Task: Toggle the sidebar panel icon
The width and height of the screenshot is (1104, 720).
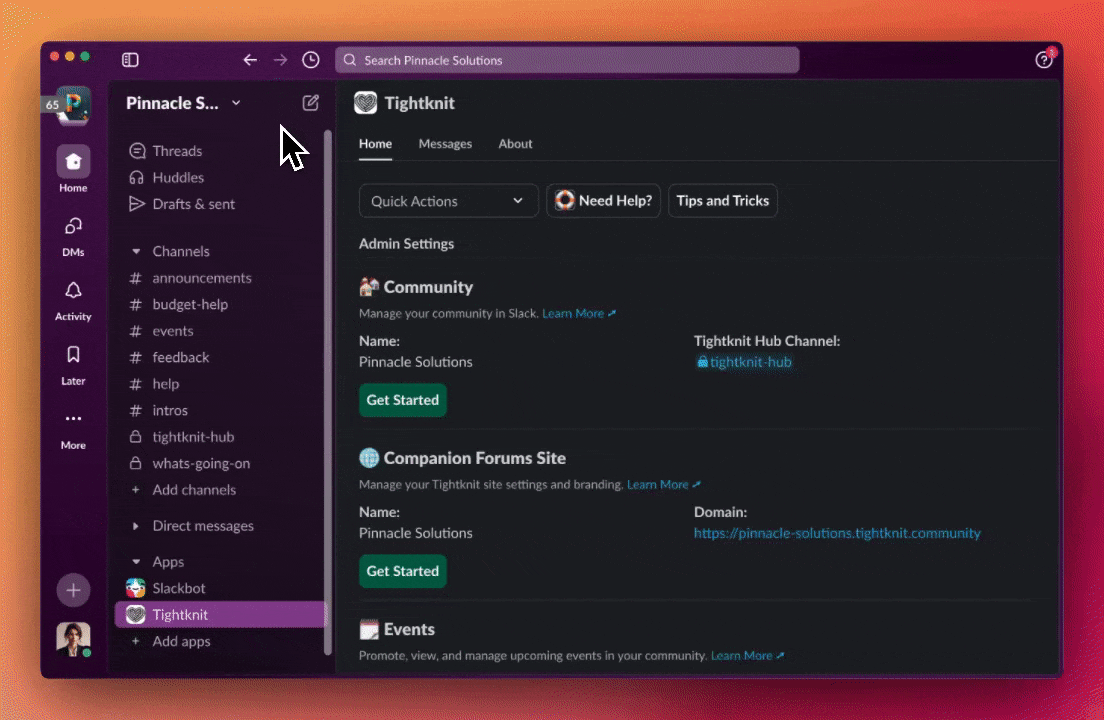Action: 130,60
